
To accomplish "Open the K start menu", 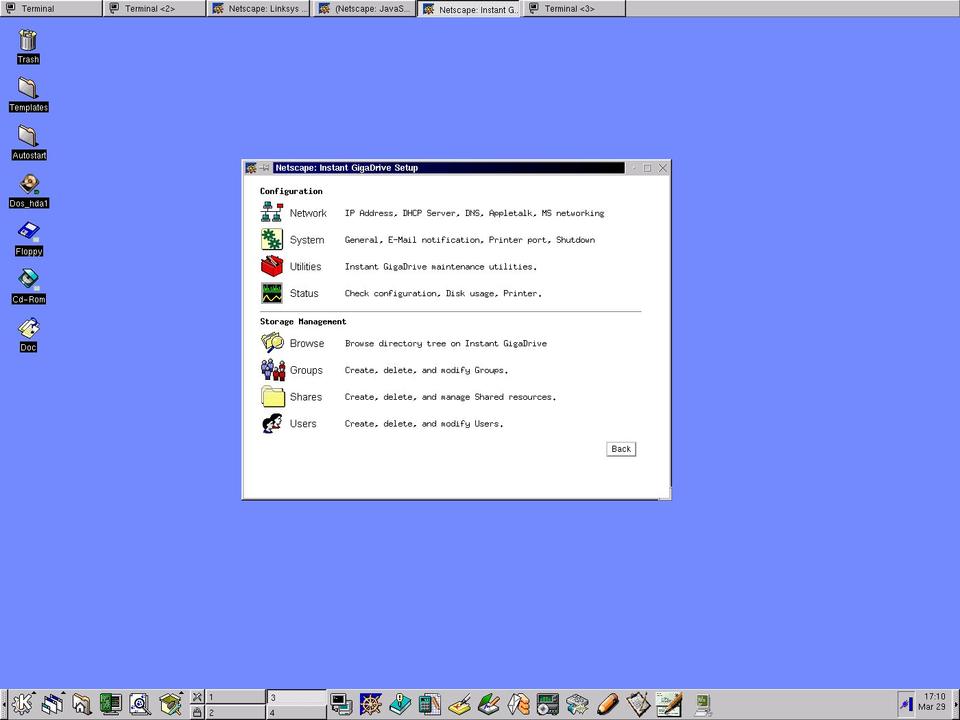I will (22, 704).
